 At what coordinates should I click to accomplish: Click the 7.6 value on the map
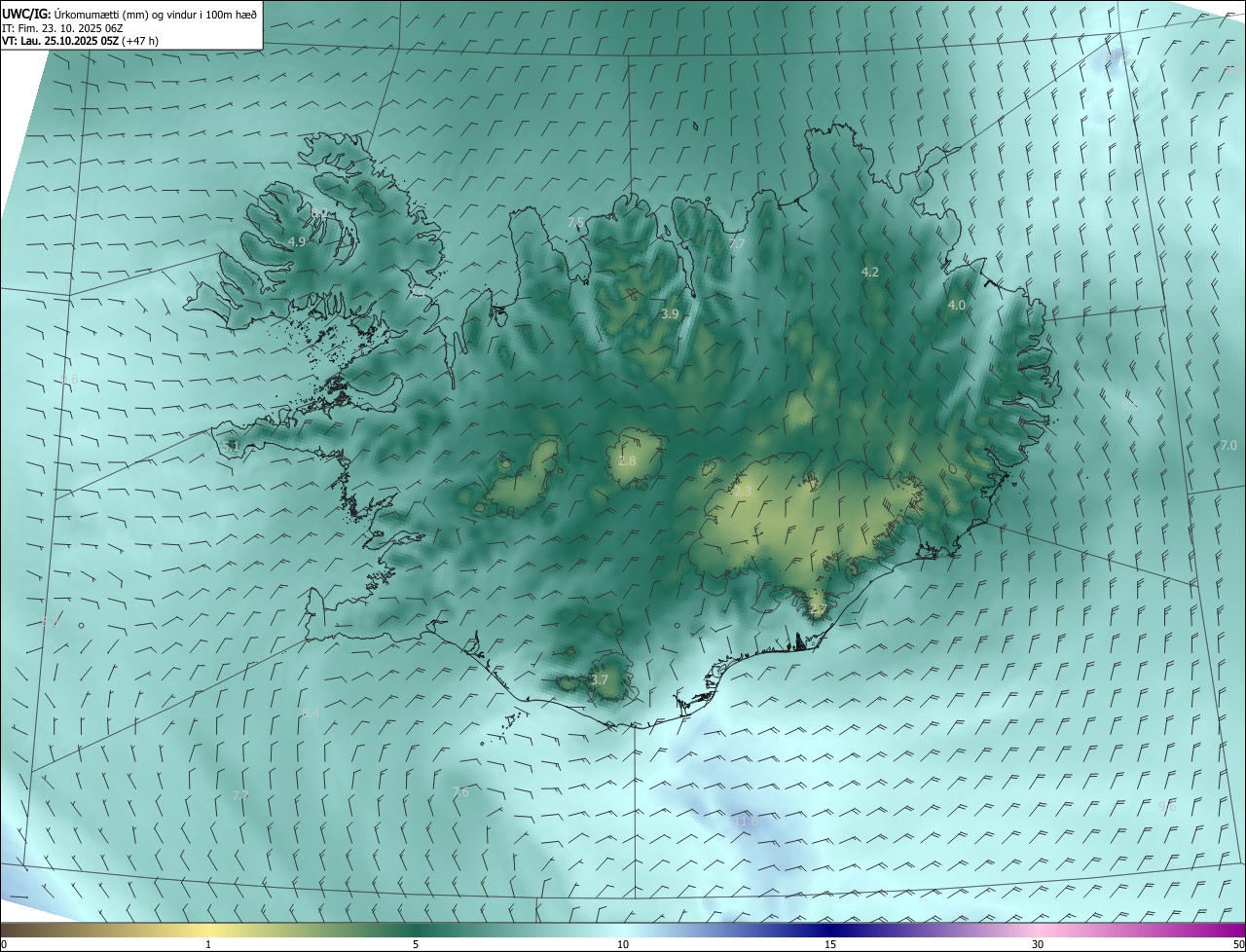point(460,791)
